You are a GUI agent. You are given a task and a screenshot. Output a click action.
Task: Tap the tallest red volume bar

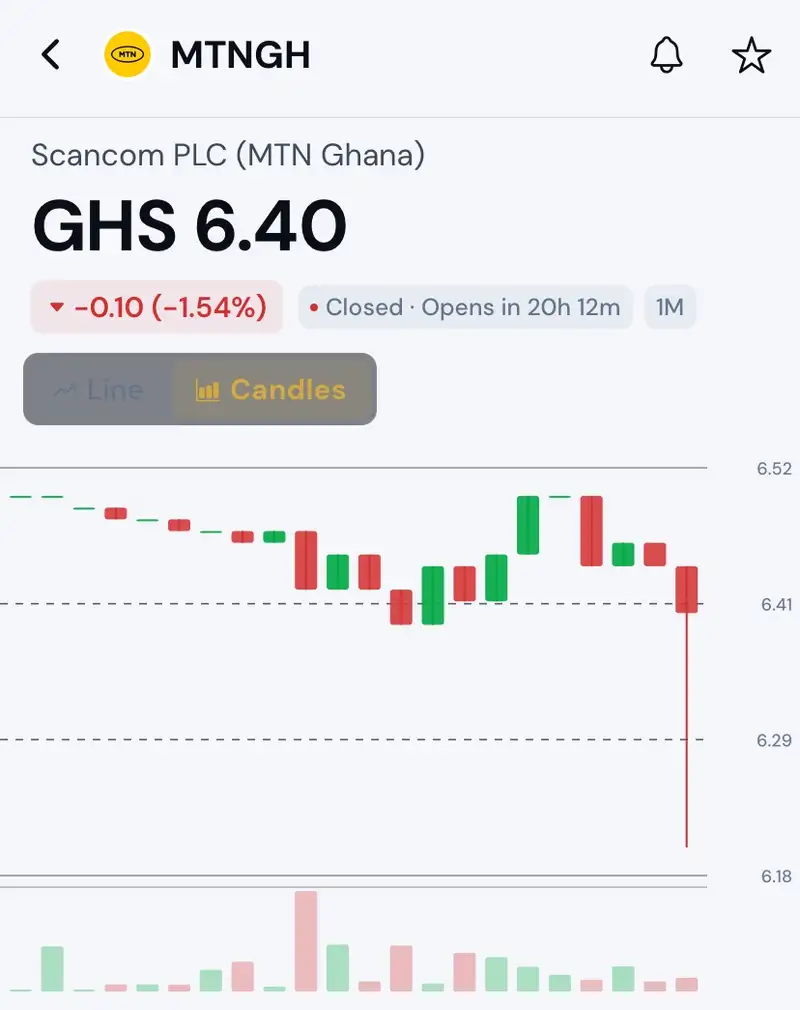306,941
